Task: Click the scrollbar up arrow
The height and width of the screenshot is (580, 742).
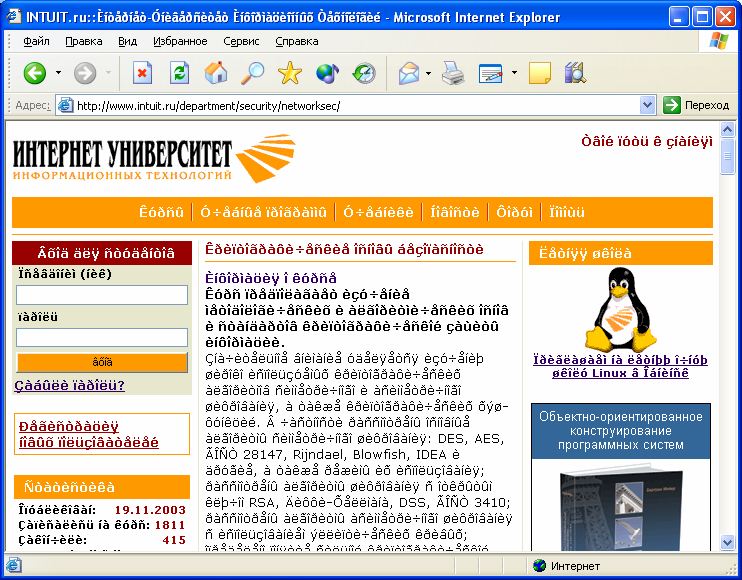Action: [727, 130]
